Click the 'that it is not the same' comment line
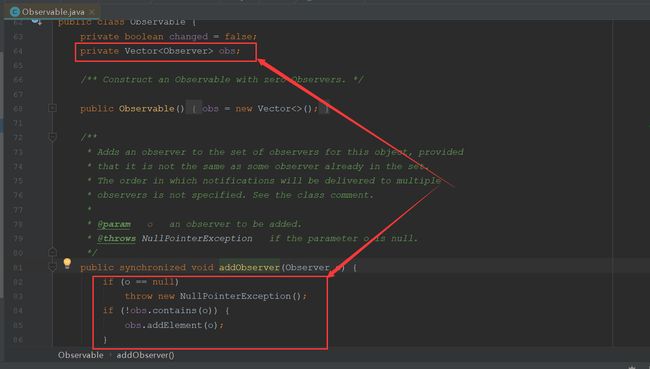 pos(259,166)
